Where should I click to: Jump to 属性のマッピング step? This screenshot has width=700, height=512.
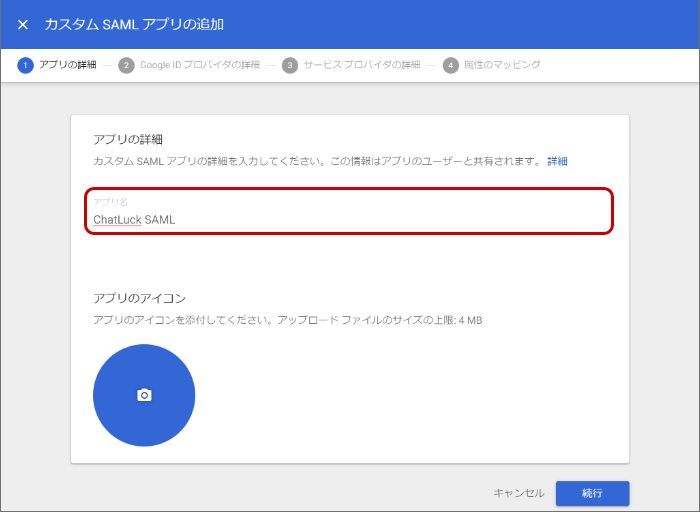(x=502, y=65)
